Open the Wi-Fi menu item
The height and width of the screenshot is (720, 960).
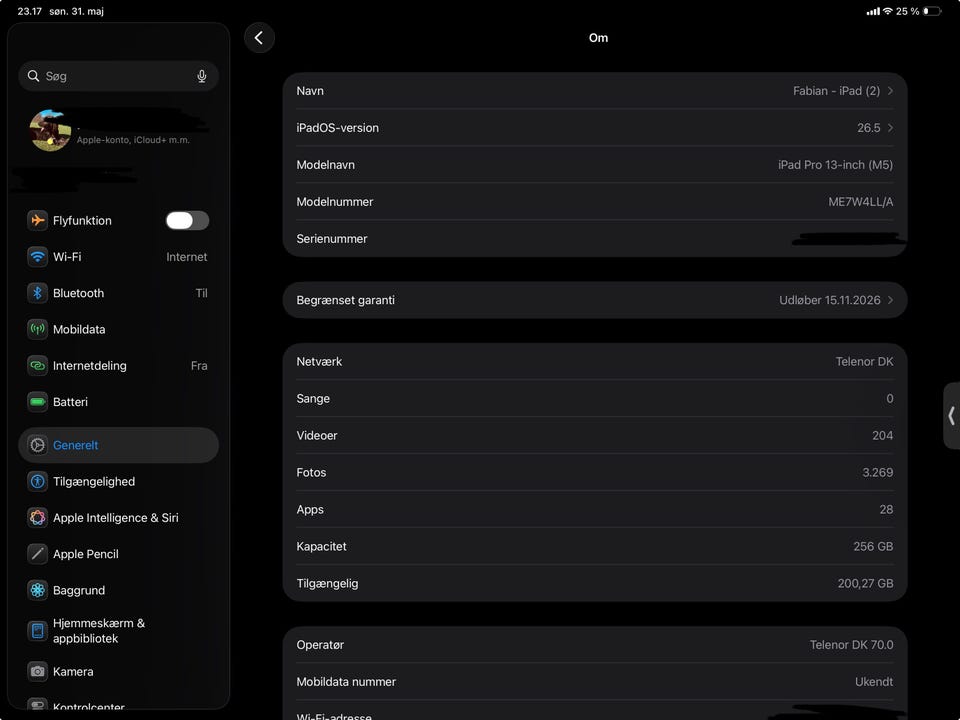[x=118, y=257]
